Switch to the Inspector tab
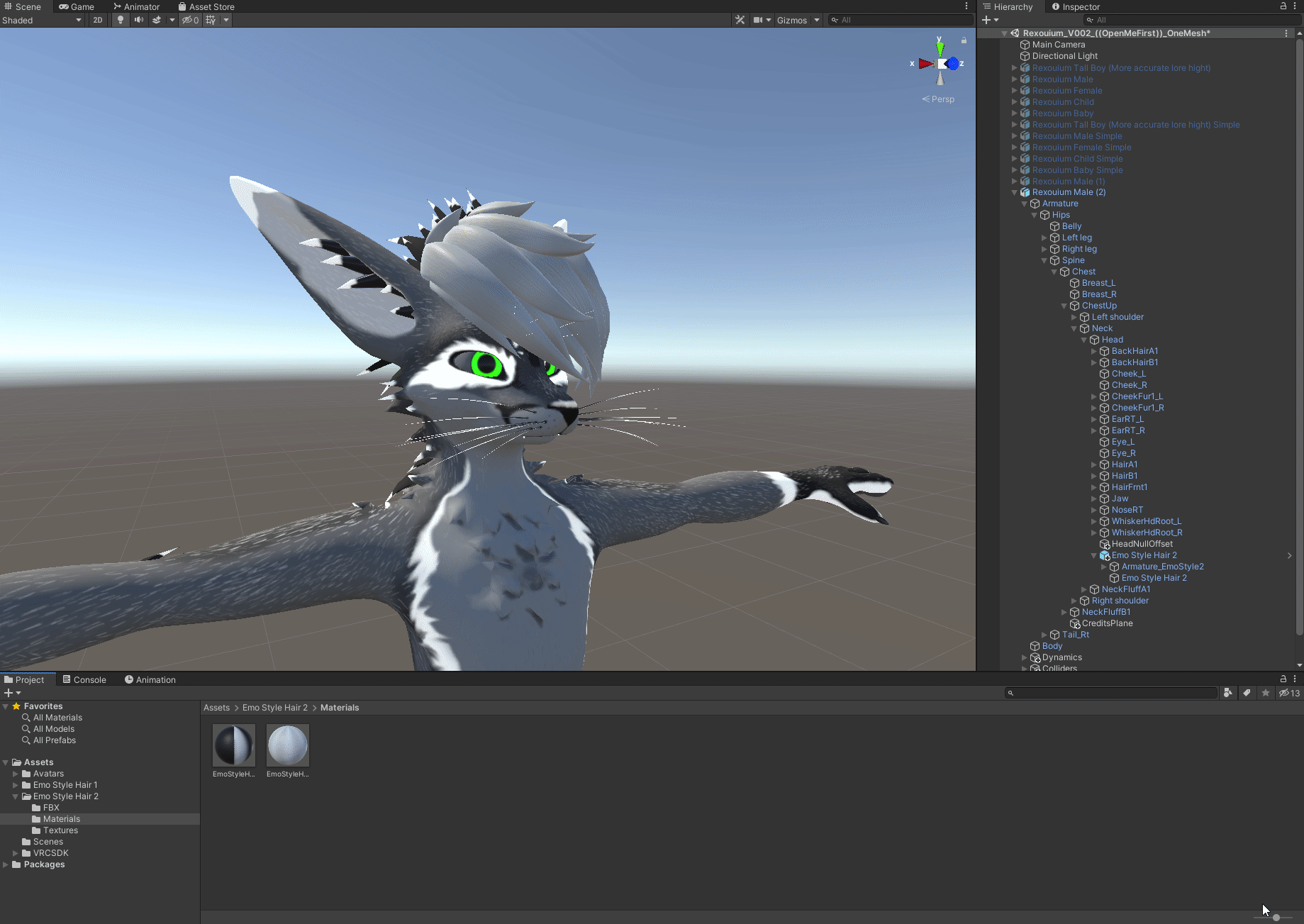Screen dimensions: 1304x924 tap(1076, 6)
